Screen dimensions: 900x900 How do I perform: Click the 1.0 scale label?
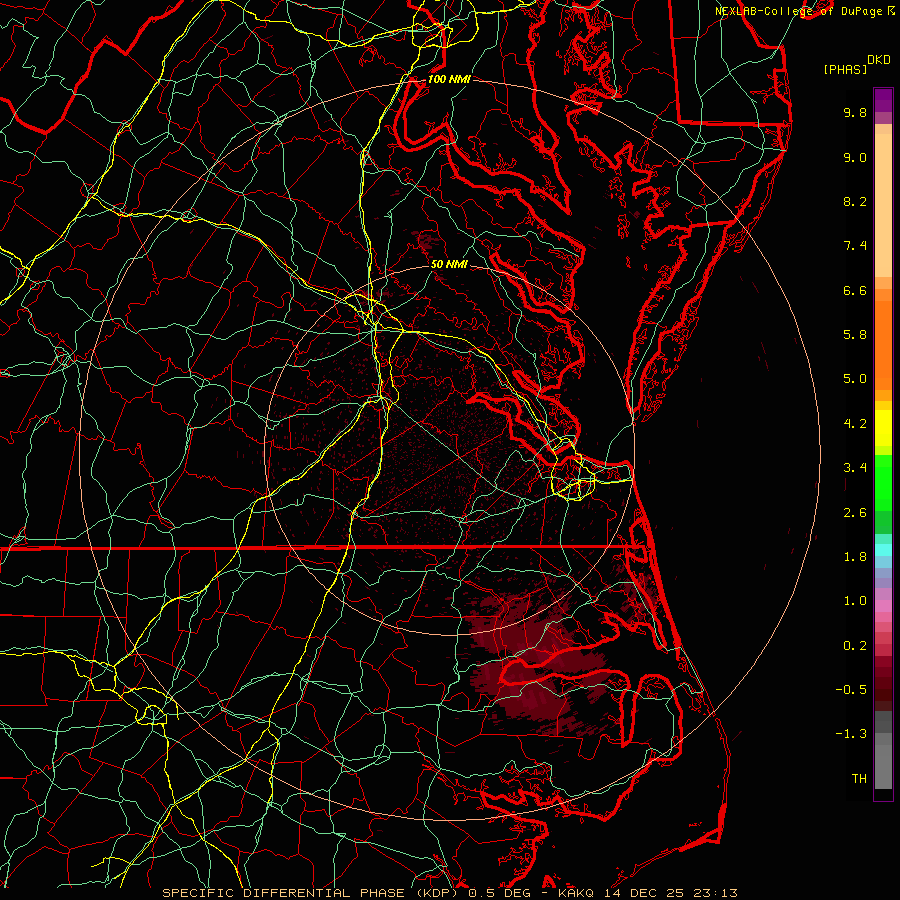(855, 601)
